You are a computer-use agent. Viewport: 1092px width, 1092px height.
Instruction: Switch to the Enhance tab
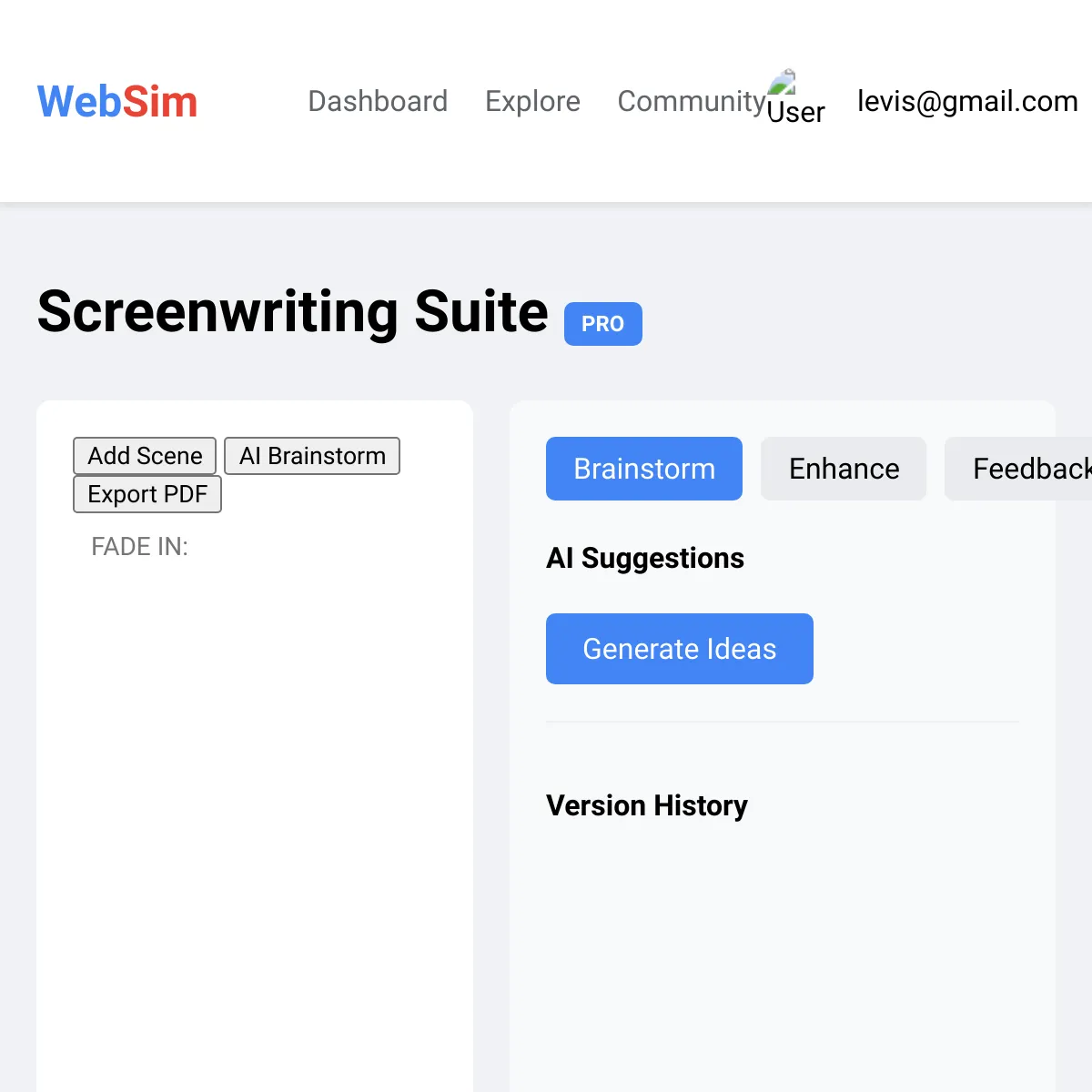click(844, 469)
